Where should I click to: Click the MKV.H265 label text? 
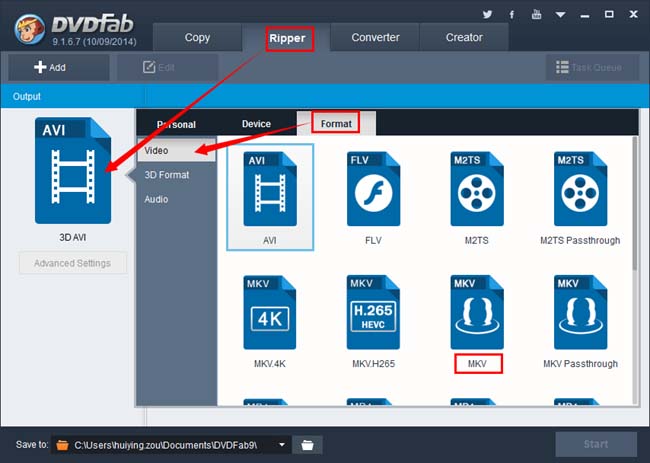(374, 364)
